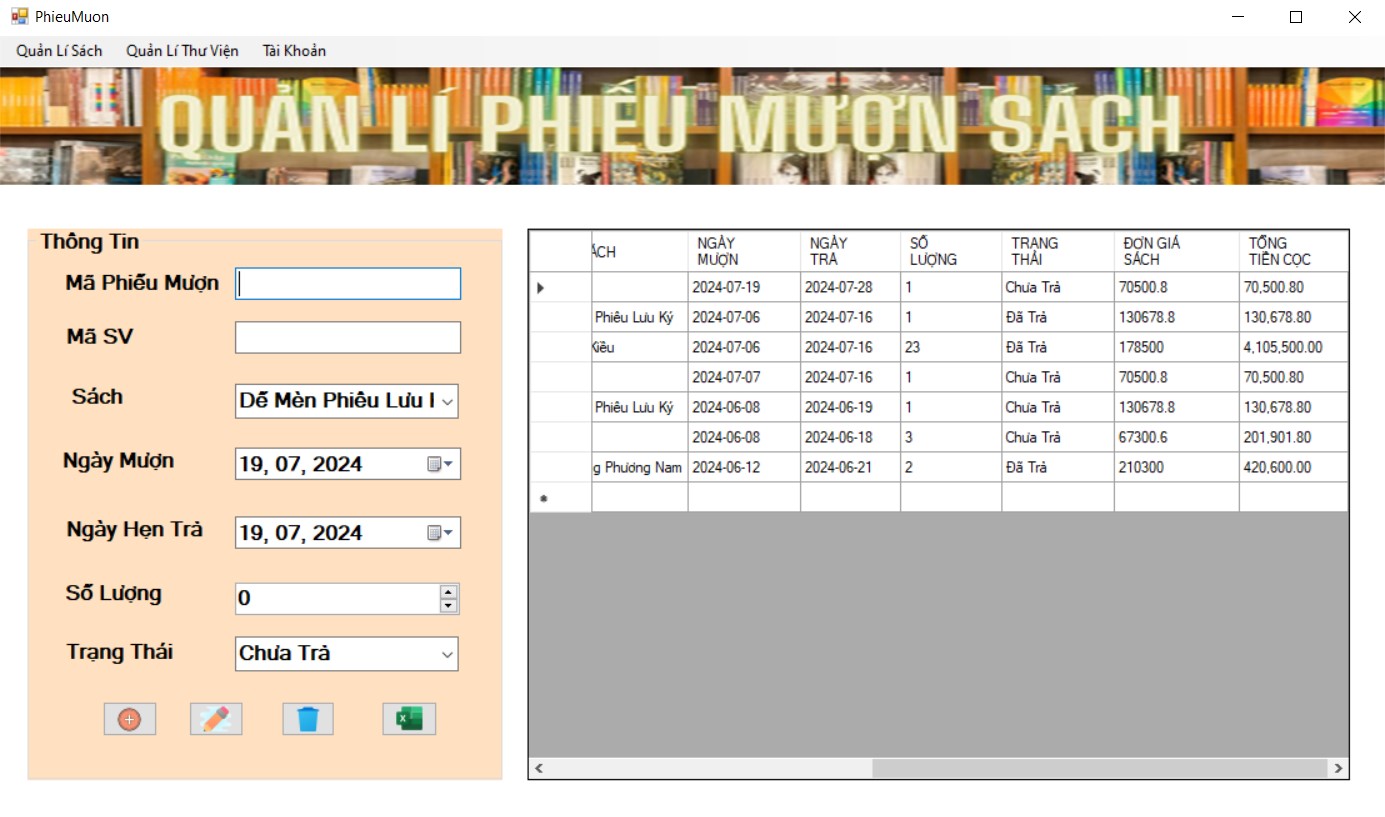Sort by ĐƠN GIÁ SÁCH column header
The image size is (1385, 817).
click(1177, 251)
